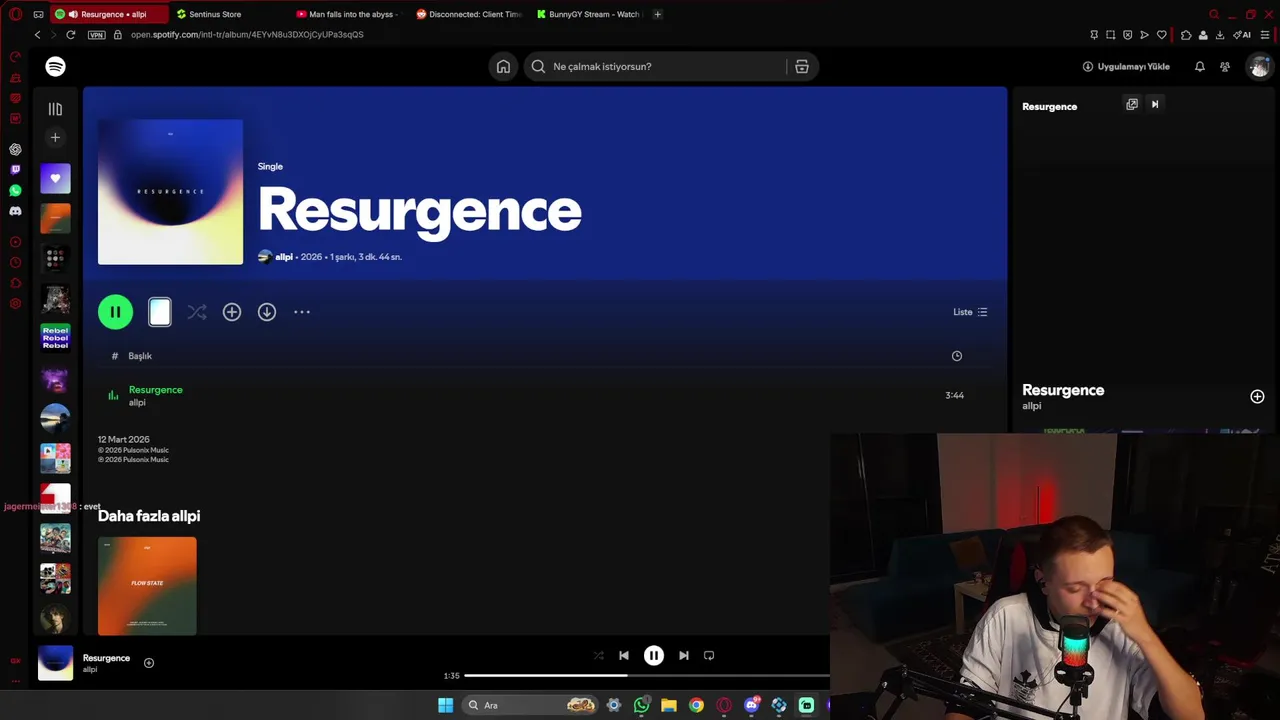Open the Discord icon in the Opera sidebar

point(15,211)
